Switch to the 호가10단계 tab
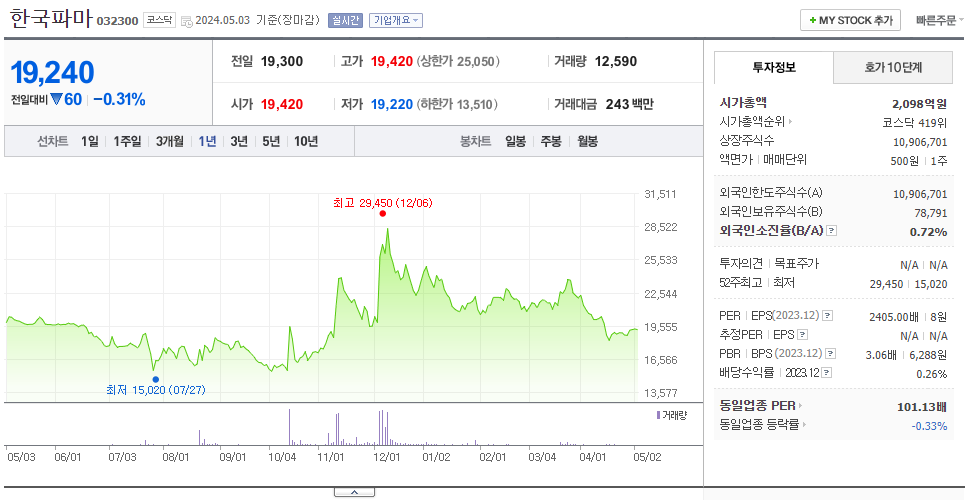The width and height of the screenshot is (968, 500). tap(893, 68)
